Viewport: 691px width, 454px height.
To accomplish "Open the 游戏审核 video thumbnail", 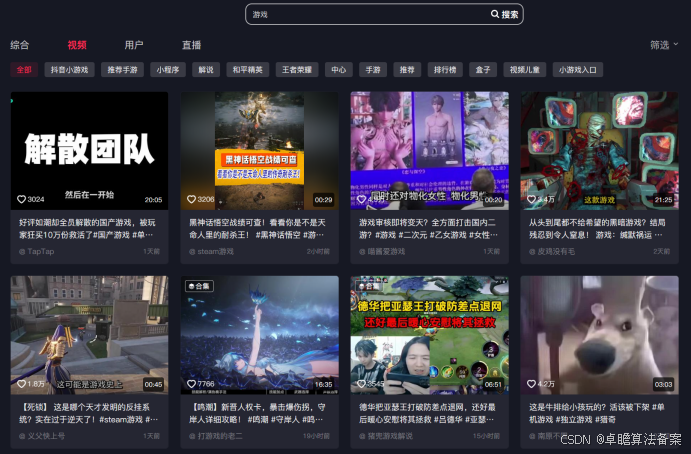I will click(430, 151).
